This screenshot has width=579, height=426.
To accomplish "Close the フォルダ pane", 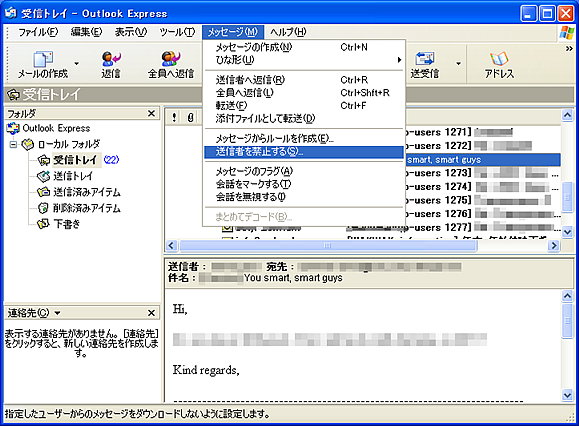I will 151,113.
